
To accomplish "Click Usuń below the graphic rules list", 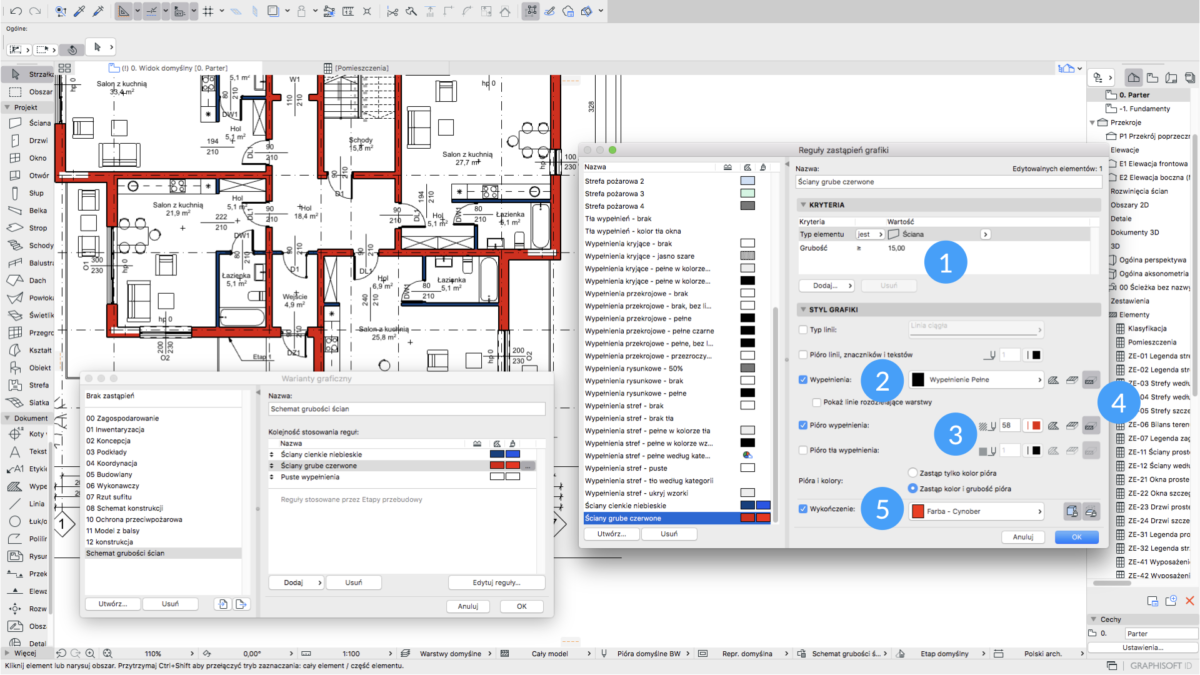I will pyautogui.click(x=669, y=534).
